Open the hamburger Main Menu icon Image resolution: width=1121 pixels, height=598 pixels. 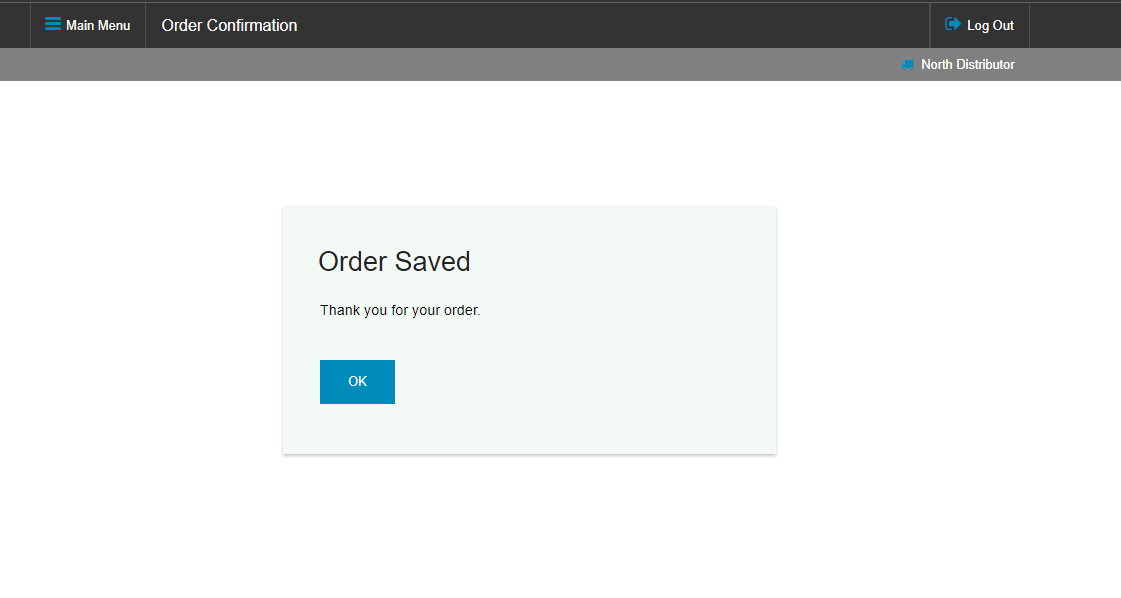point(53,24)
